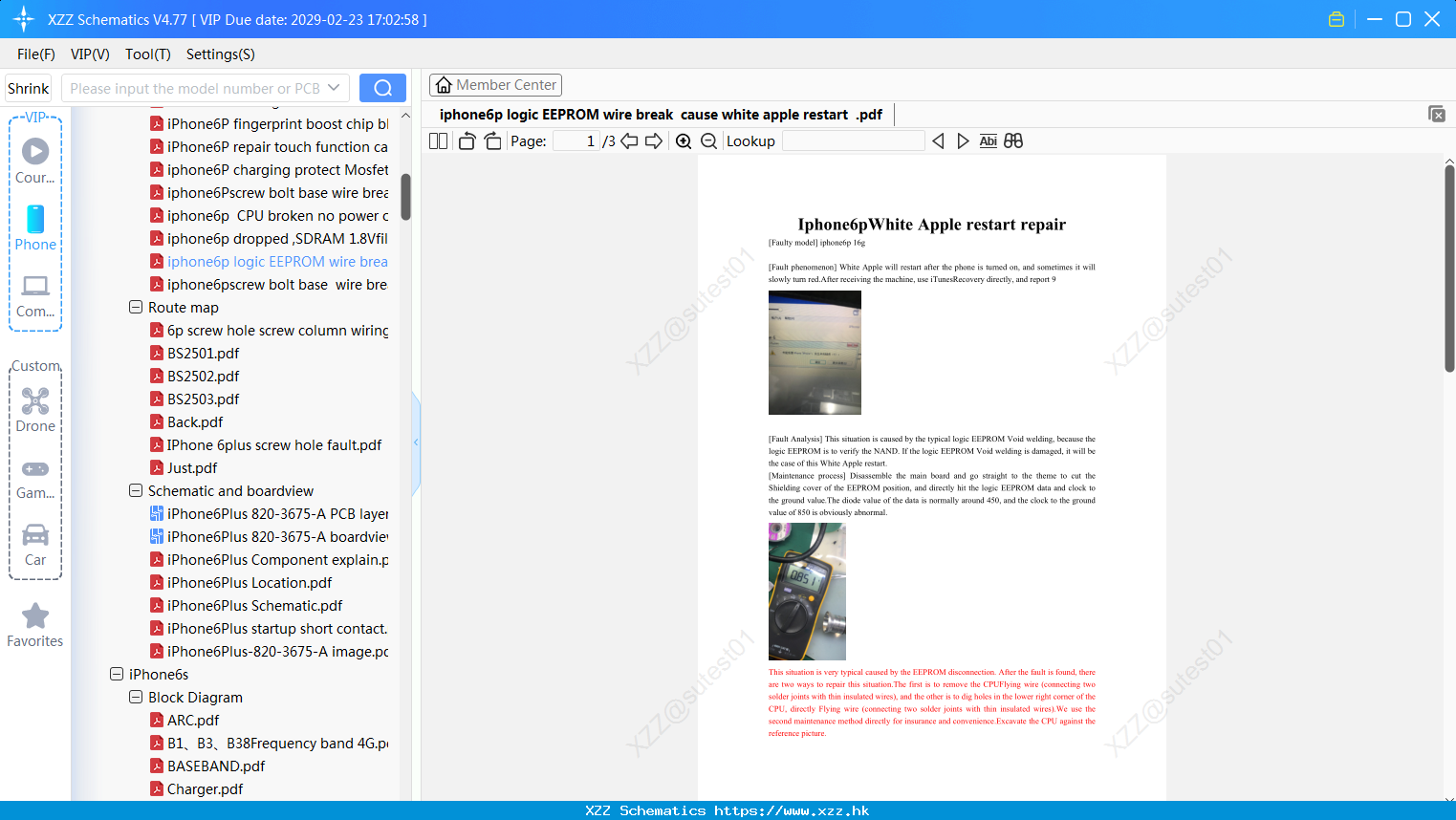Image resolution: width=1456 pixels, height=820 pixels.
Task: Select iphone6p logic EEPROM wire break file
Action: 270,261
